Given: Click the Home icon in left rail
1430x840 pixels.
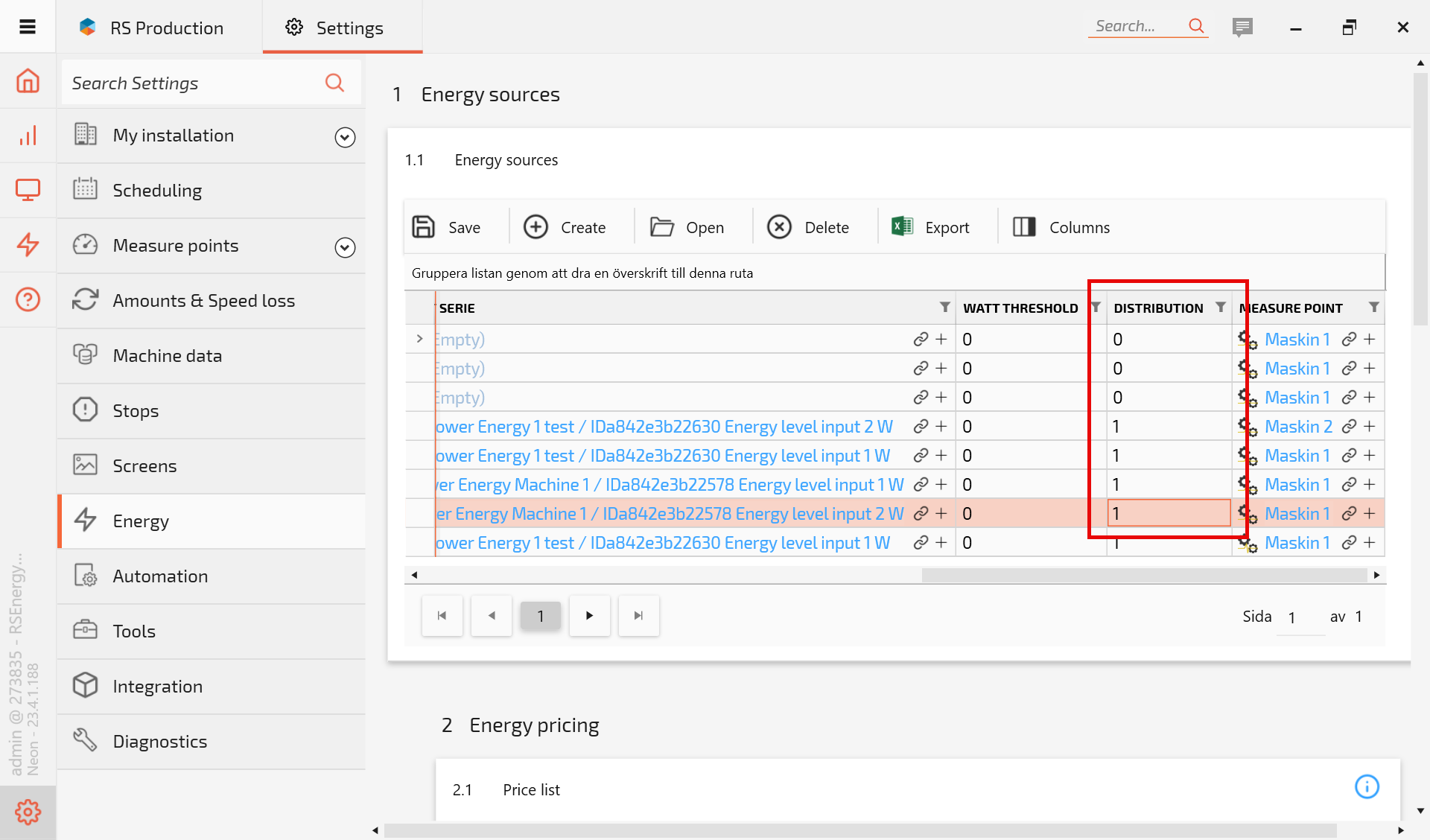Looking at the screenshot, I should (x=28, y=80).
